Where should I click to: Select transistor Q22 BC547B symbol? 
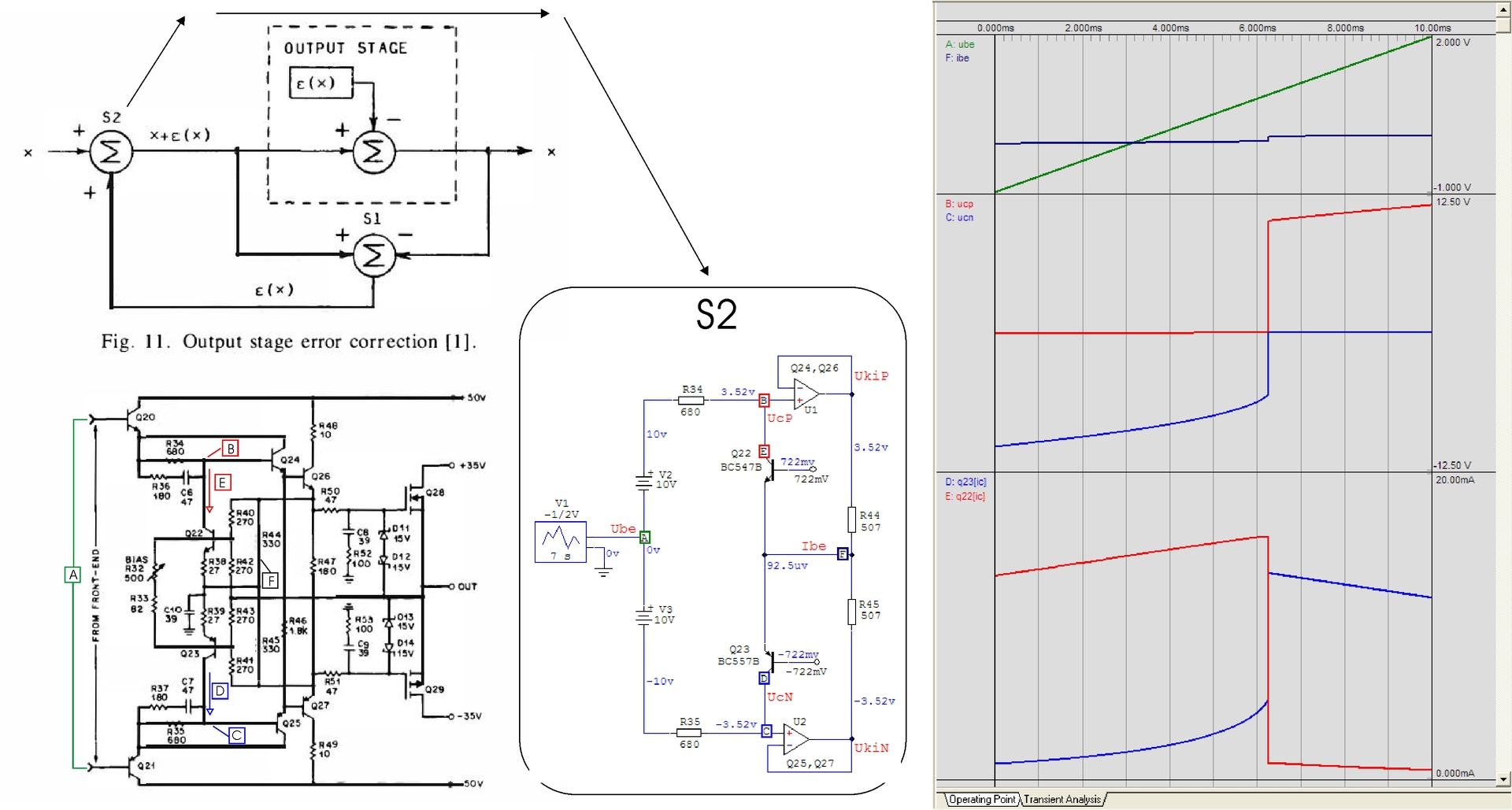coord(770,471)
